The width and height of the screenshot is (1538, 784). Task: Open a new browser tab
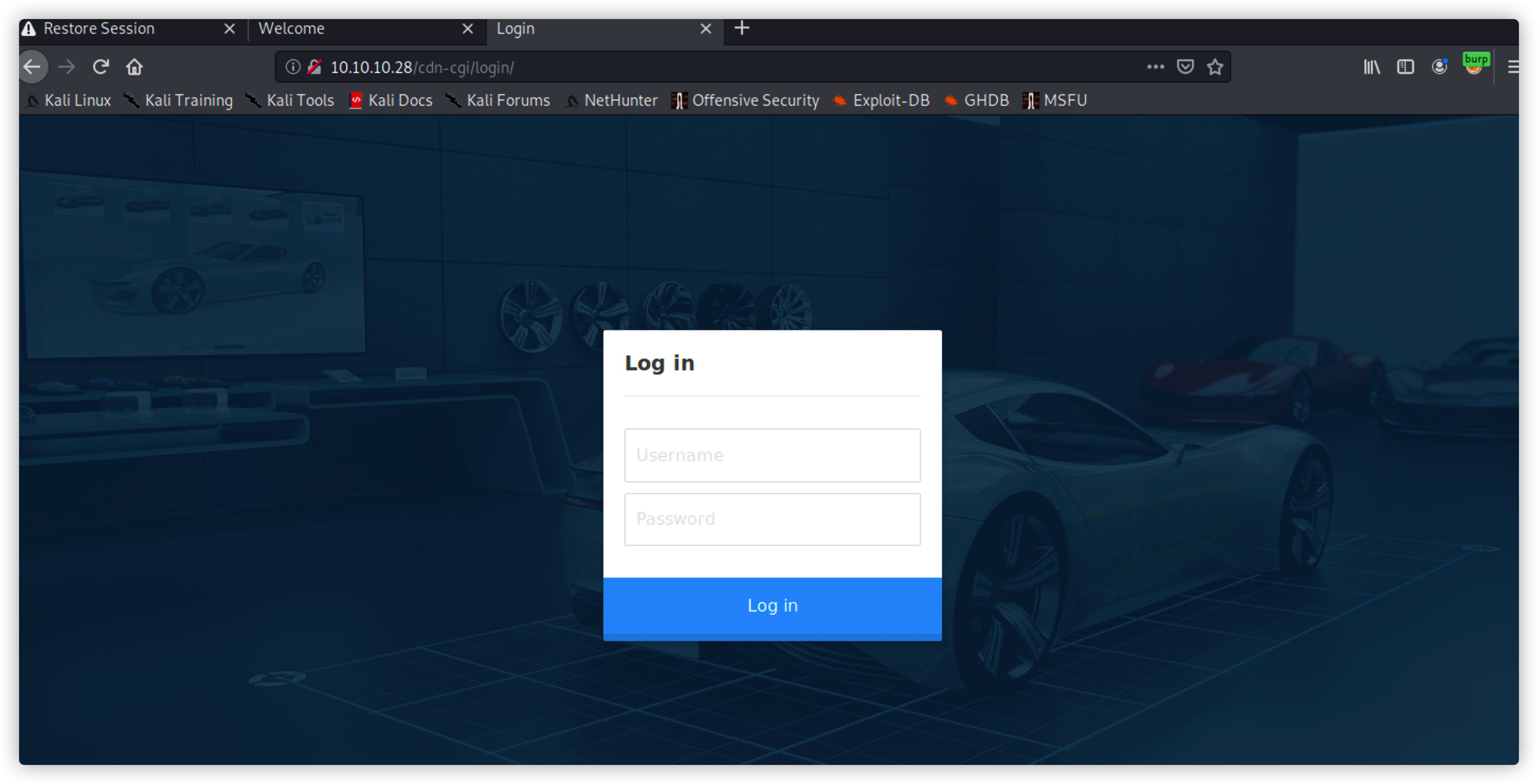click(x=741, y=28)
